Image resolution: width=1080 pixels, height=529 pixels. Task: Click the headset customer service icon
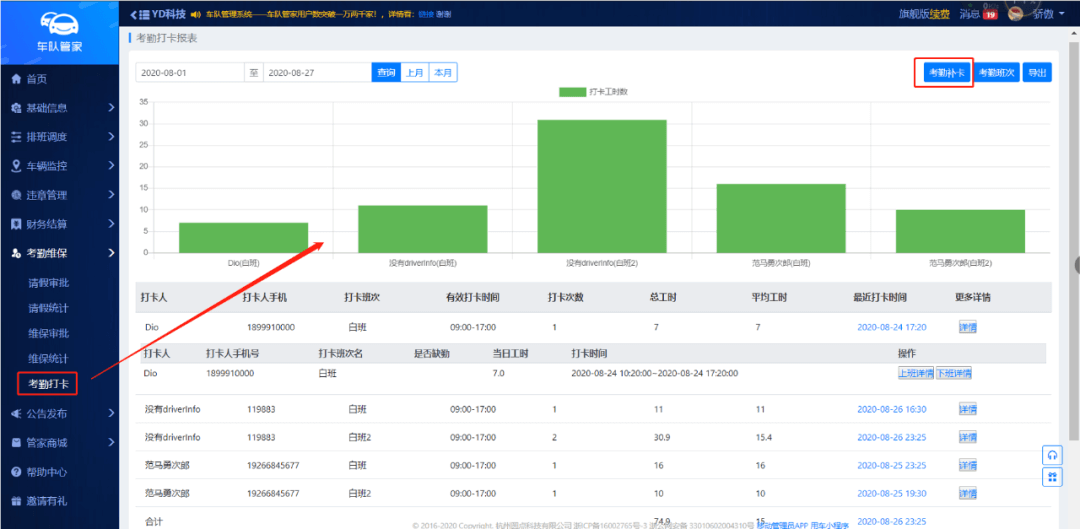(1052, 454)
